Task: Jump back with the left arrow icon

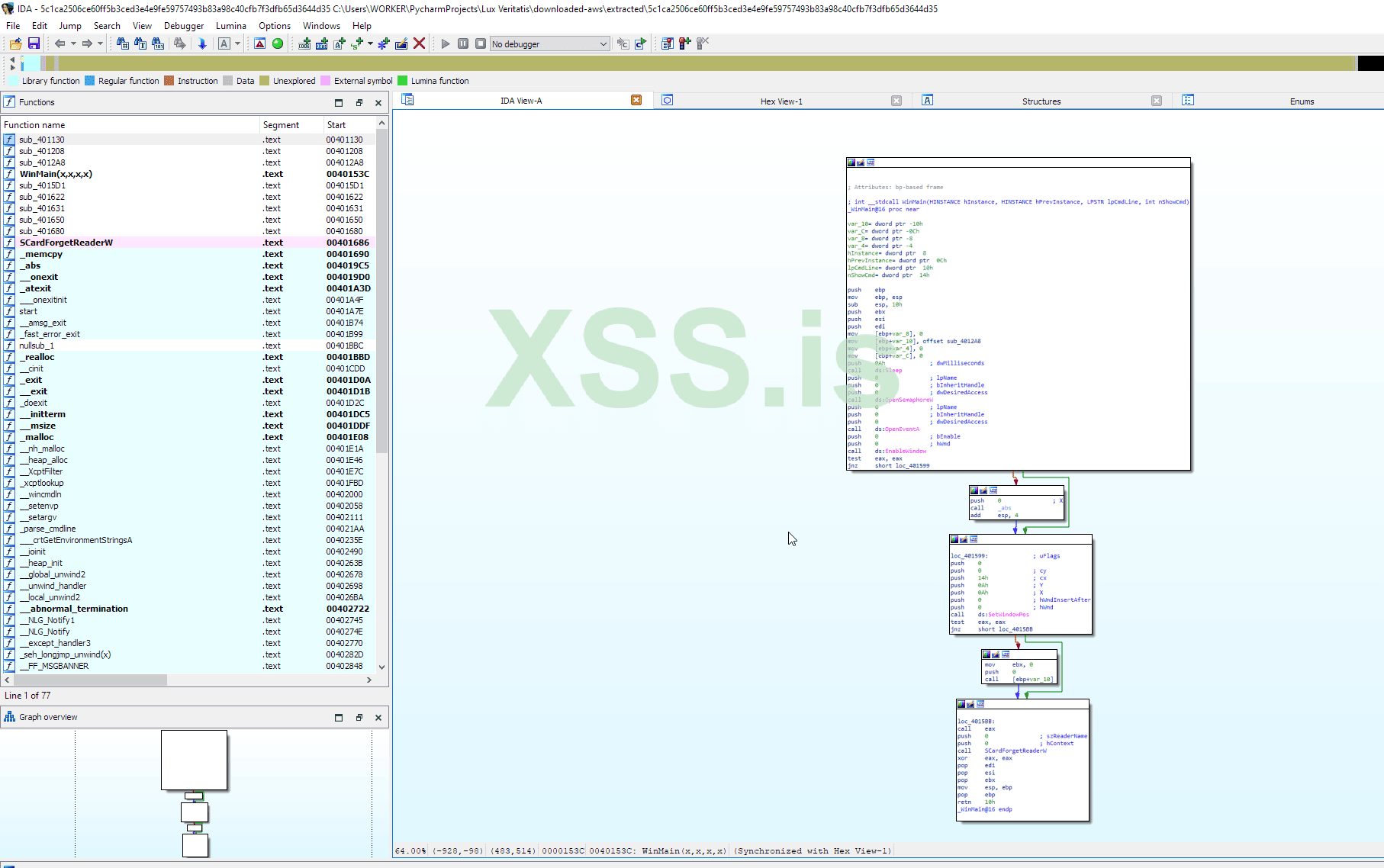Action: point(60,43)
